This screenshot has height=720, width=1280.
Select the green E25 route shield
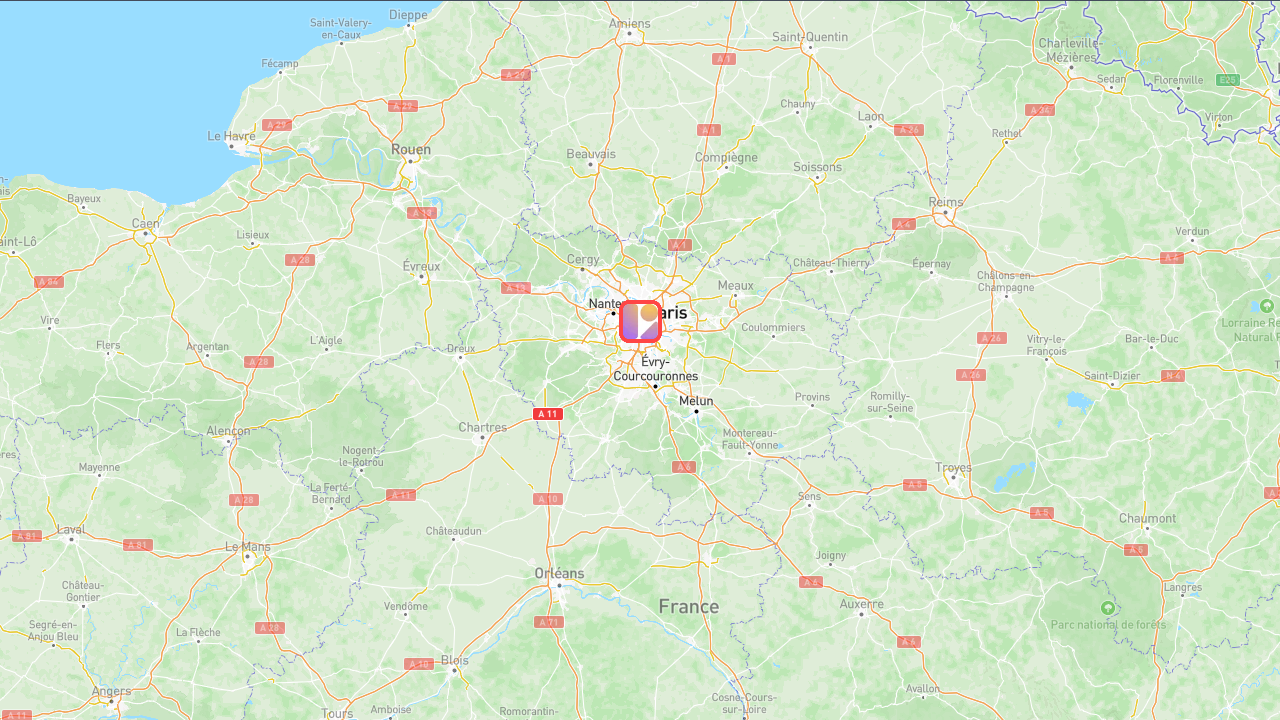(x=1227, y=79)
